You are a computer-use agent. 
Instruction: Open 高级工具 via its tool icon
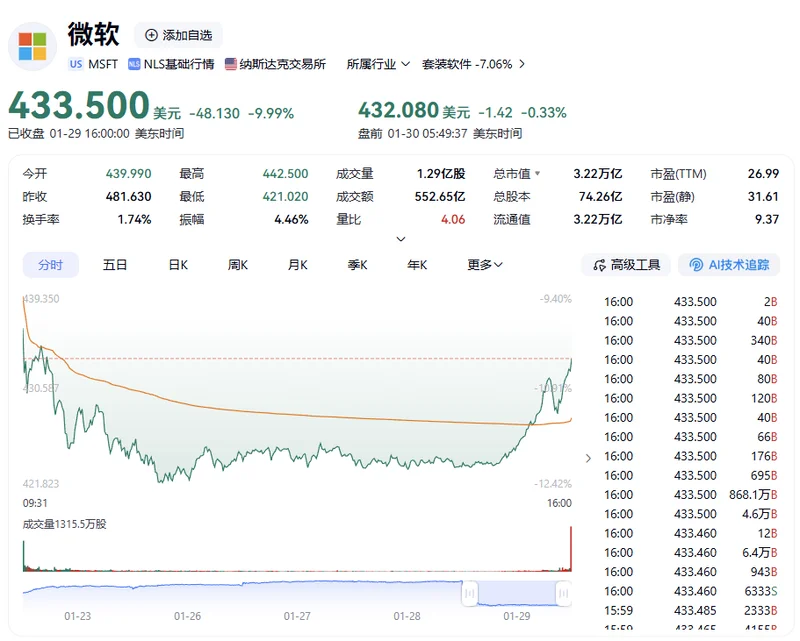(x=599, y=265)
